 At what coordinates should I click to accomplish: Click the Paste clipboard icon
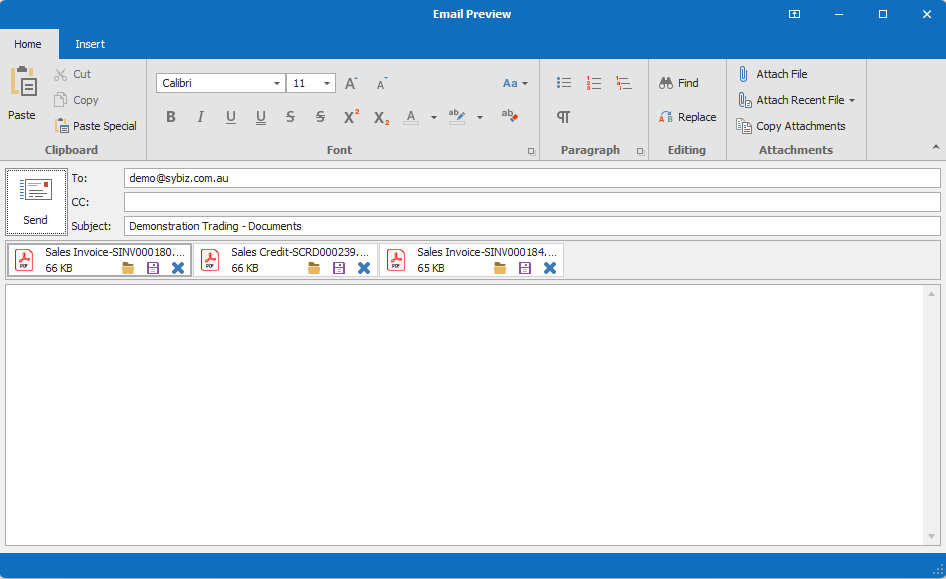(22, 92)
